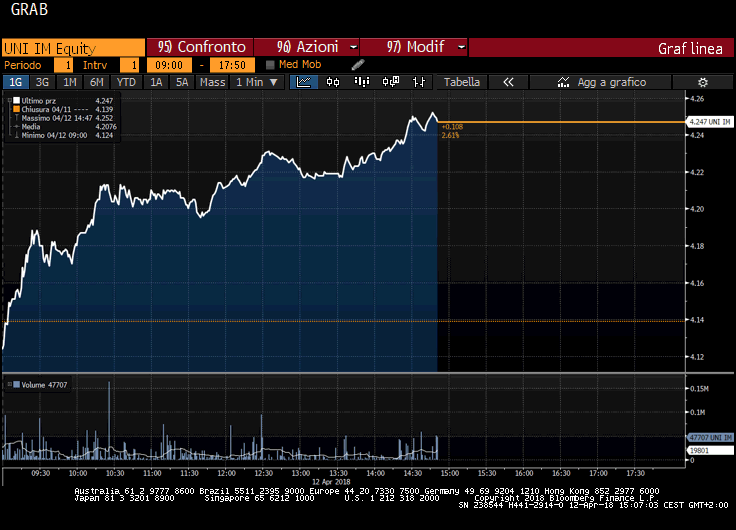Click the pencil edit icon
The image size is (736, 530).
pos(358,65)
